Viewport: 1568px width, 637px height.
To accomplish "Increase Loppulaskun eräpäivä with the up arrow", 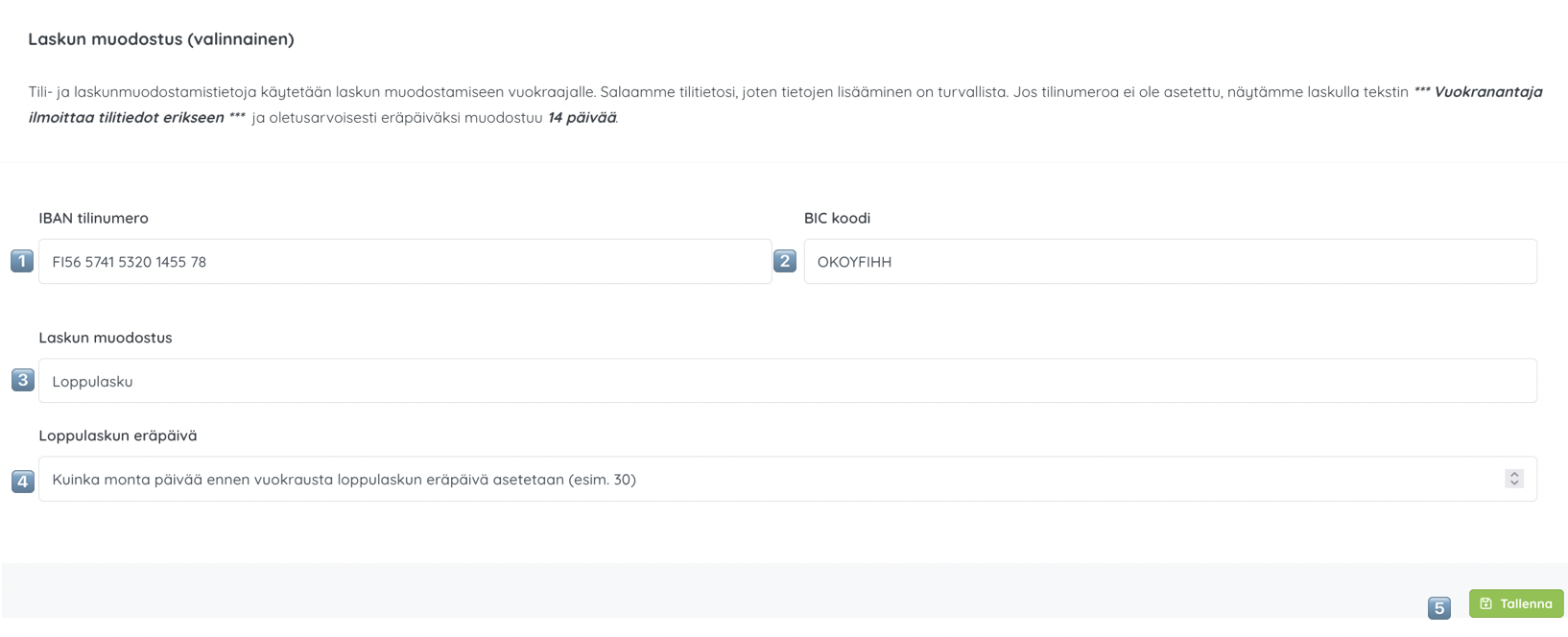I will [x=1514, y=474].
